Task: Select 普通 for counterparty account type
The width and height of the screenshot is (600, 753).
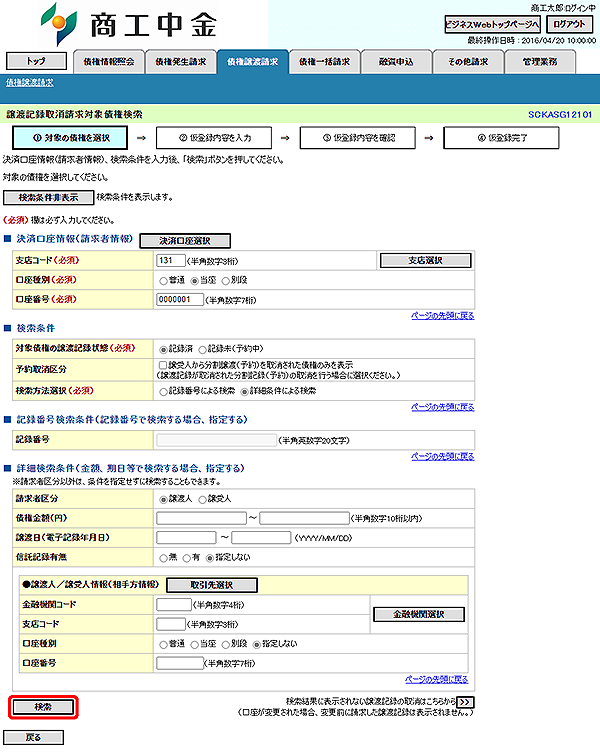Action: pos(163,644)
